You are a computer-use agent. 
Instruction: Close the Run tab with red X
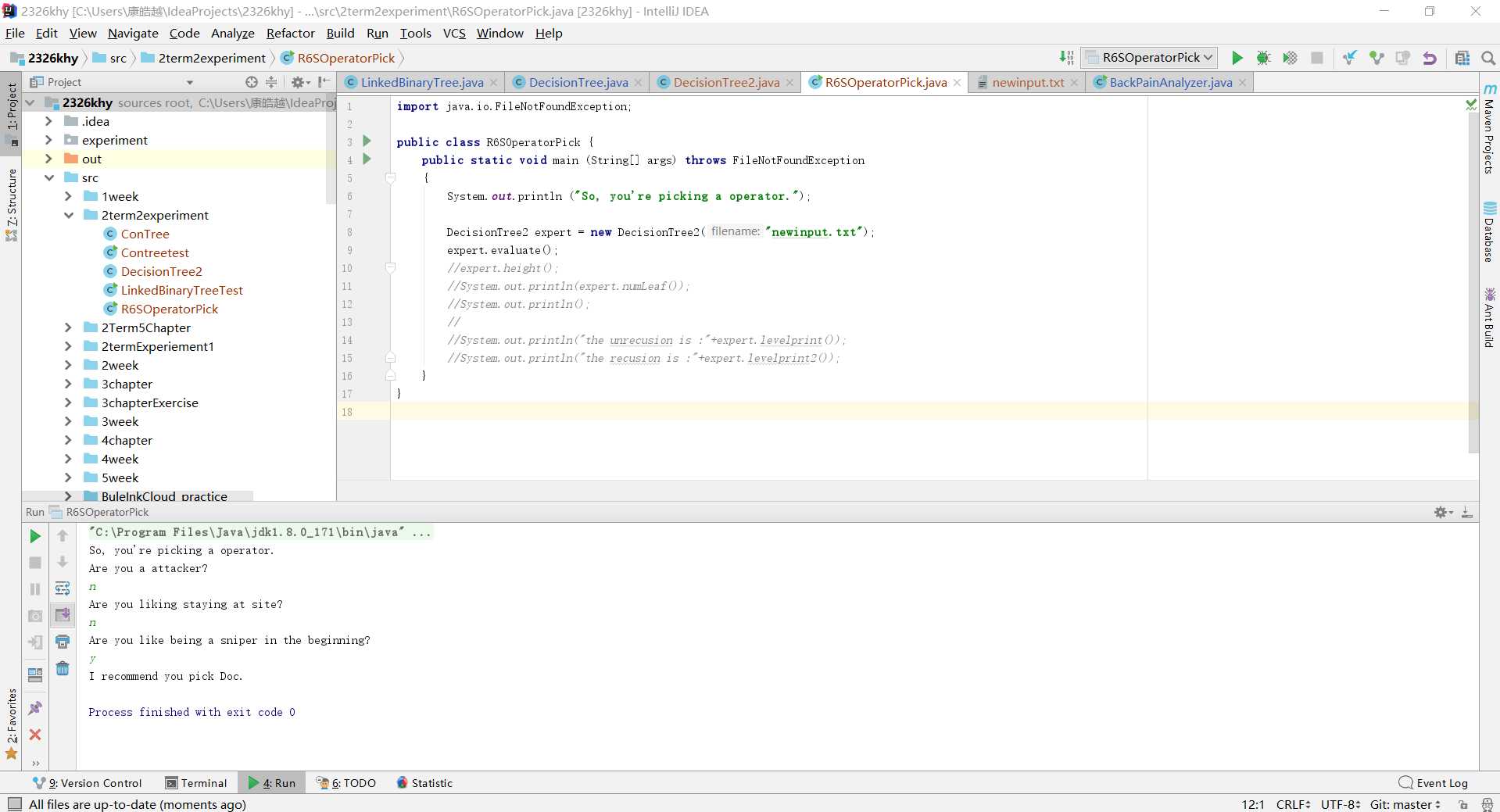35,735
